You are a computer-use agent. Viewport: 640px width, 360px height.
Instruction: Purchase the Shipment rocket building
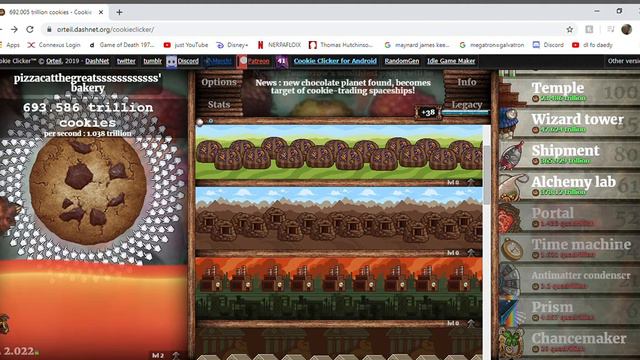(x=569, y=154)
